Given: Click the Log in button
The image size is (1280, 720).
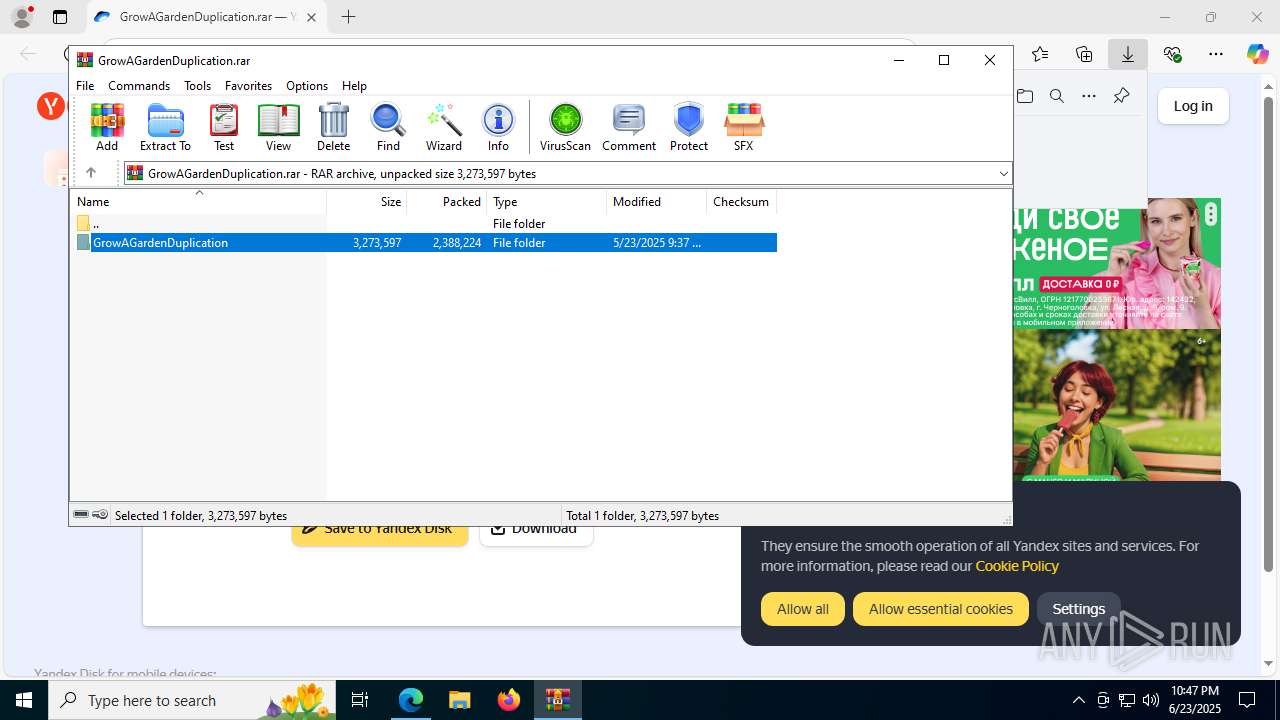Looking at the screenshot, I should (1193, 106).
